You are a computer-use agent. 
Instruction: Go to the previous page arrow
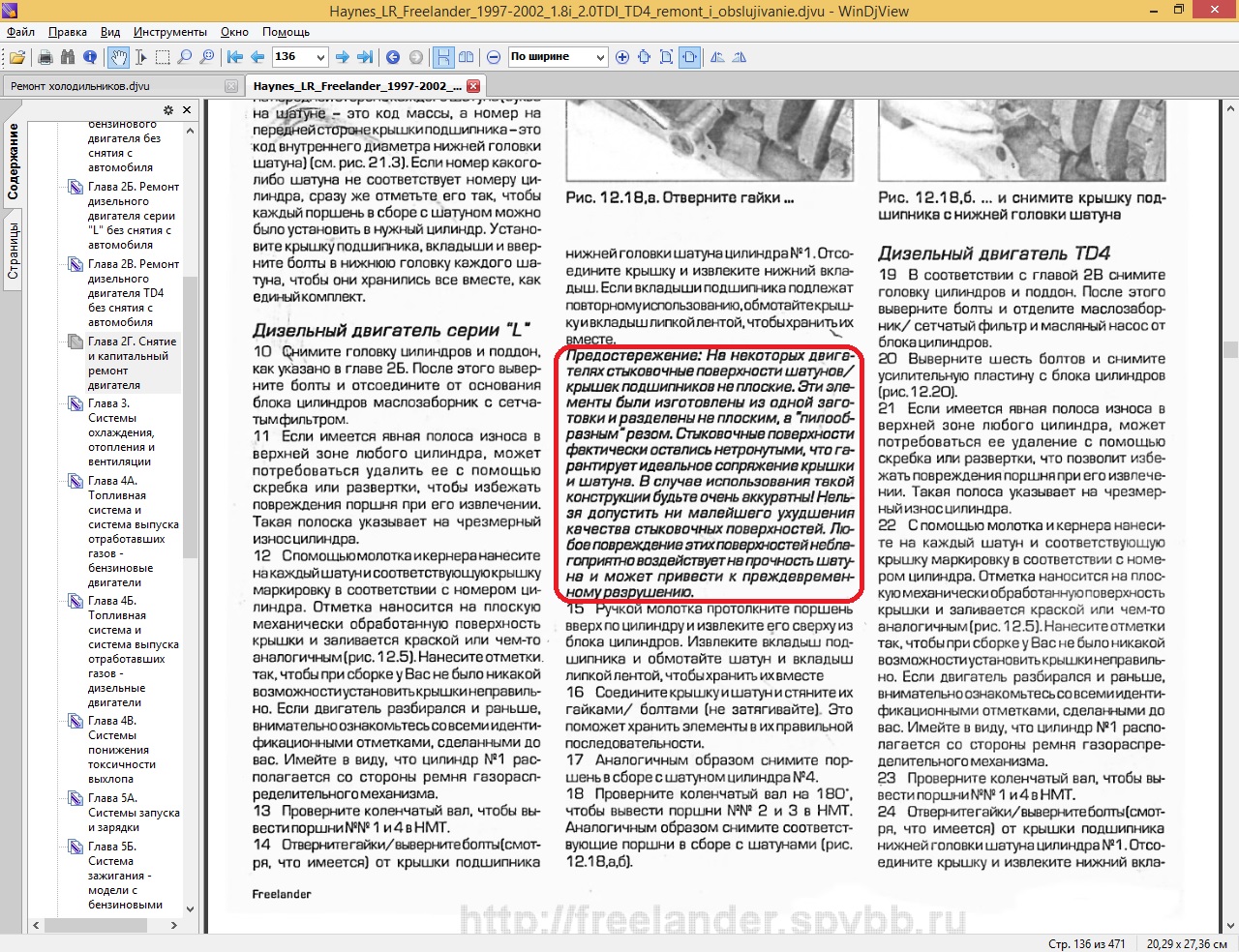[257, 57]
